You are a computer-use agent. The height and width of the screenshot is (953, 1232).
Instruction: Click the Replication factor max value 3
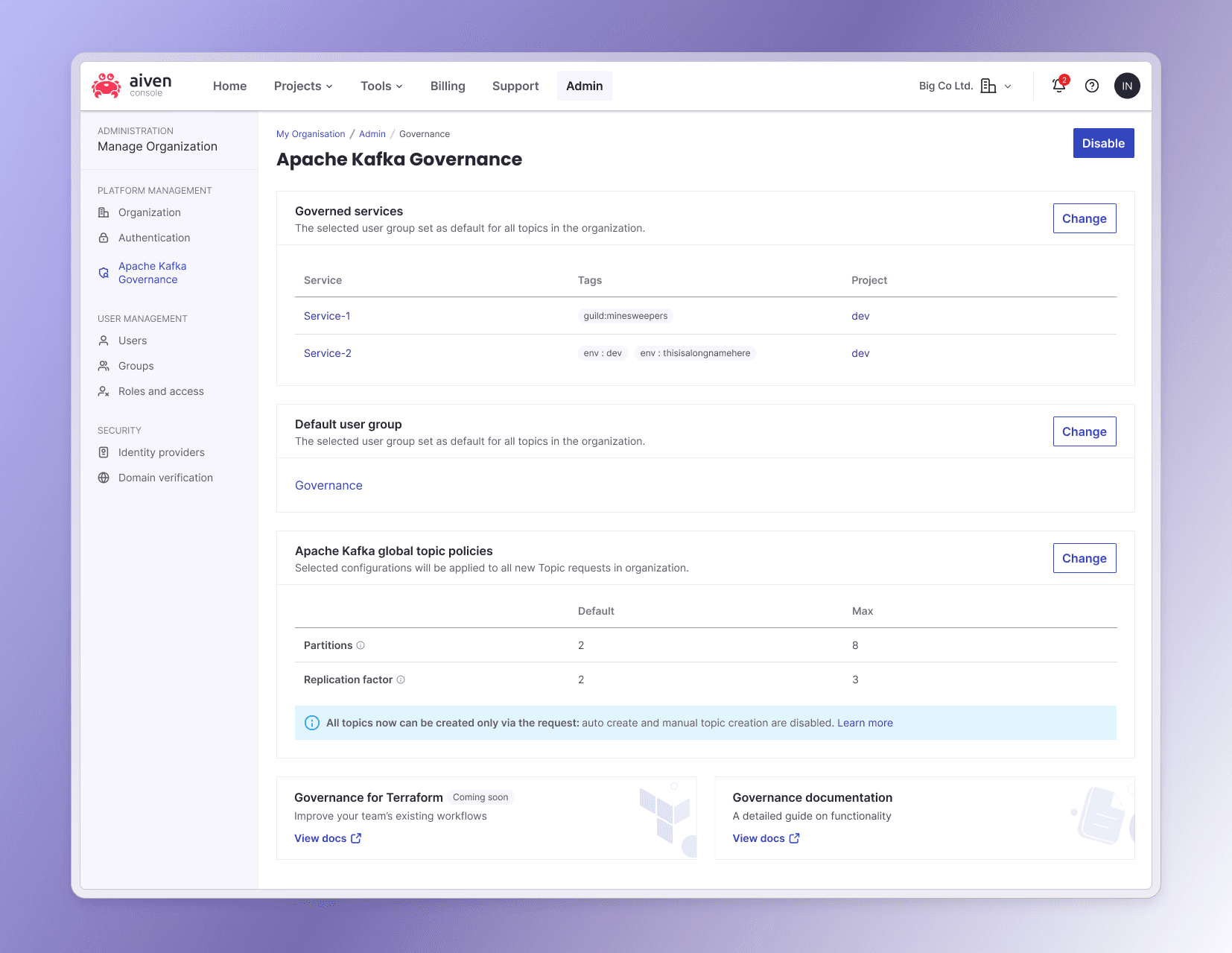855,680
